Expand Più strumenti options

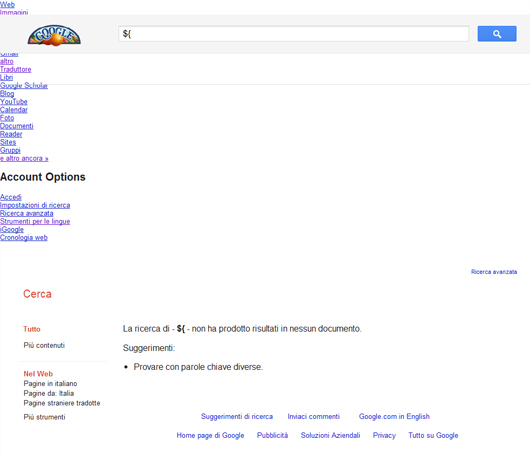tap(44, 417)
